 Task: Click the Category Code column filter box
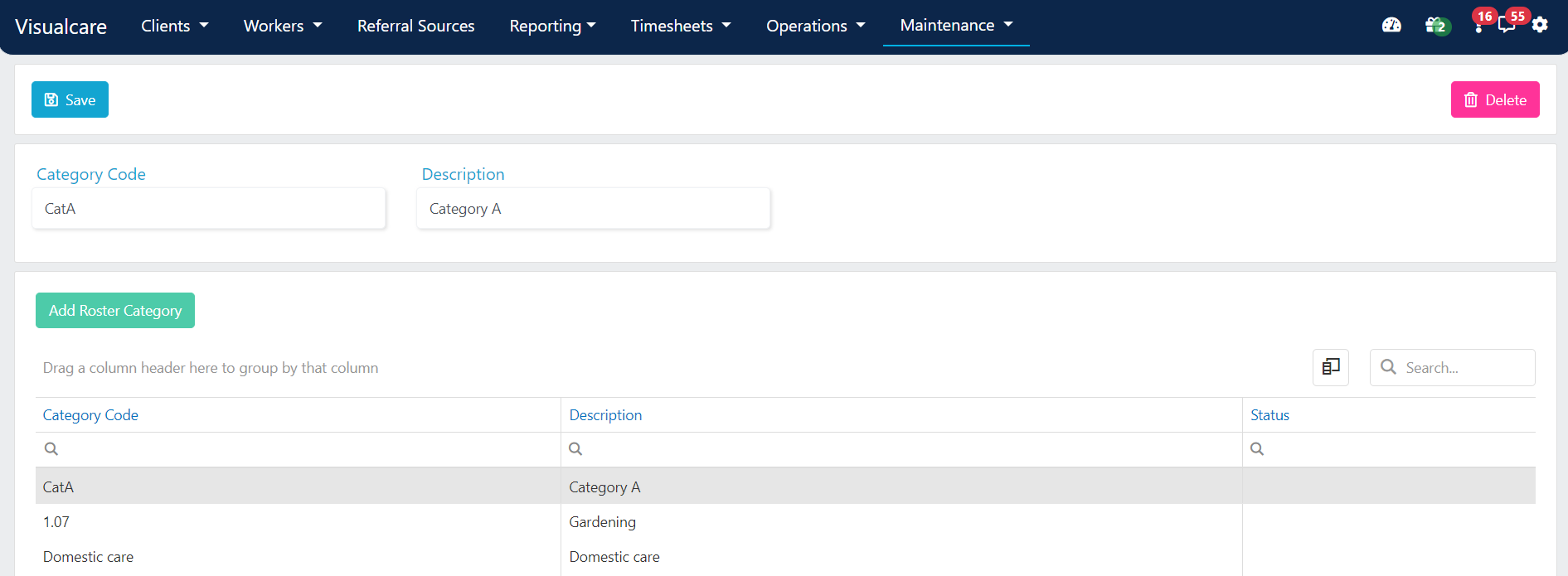298,449
